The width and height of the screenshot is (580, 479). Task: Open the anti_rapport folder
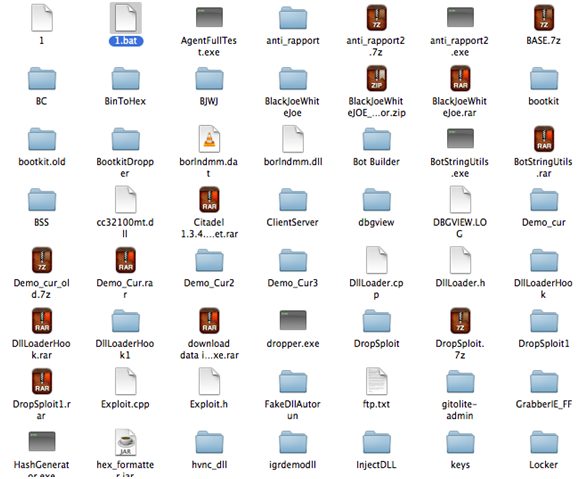pos(293,18)
